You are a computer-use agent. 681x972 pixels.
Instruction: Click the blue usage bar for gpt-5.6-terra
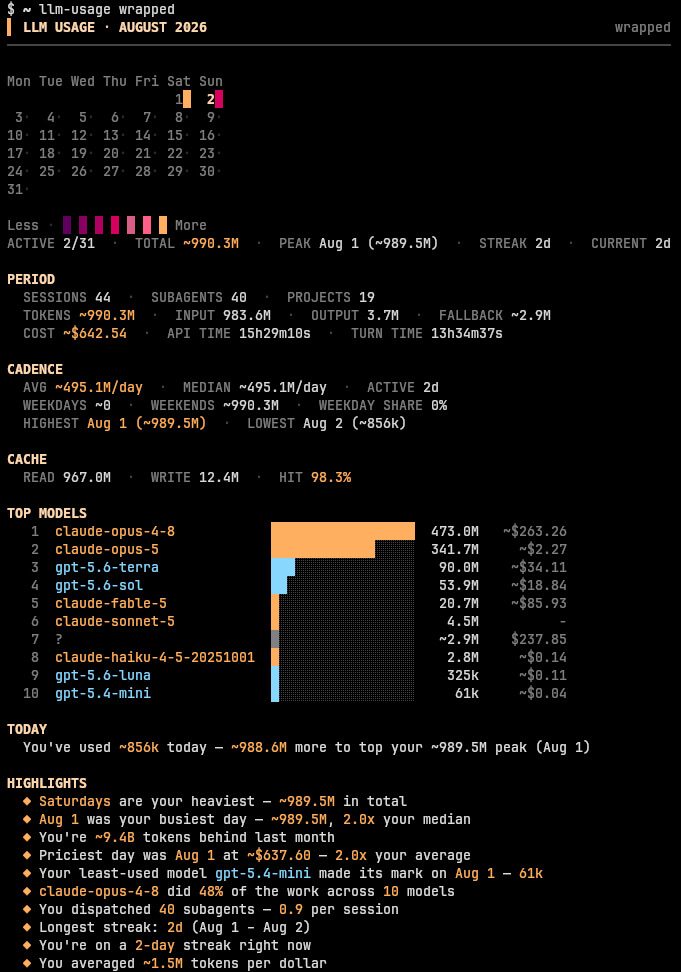click(283, 567)
